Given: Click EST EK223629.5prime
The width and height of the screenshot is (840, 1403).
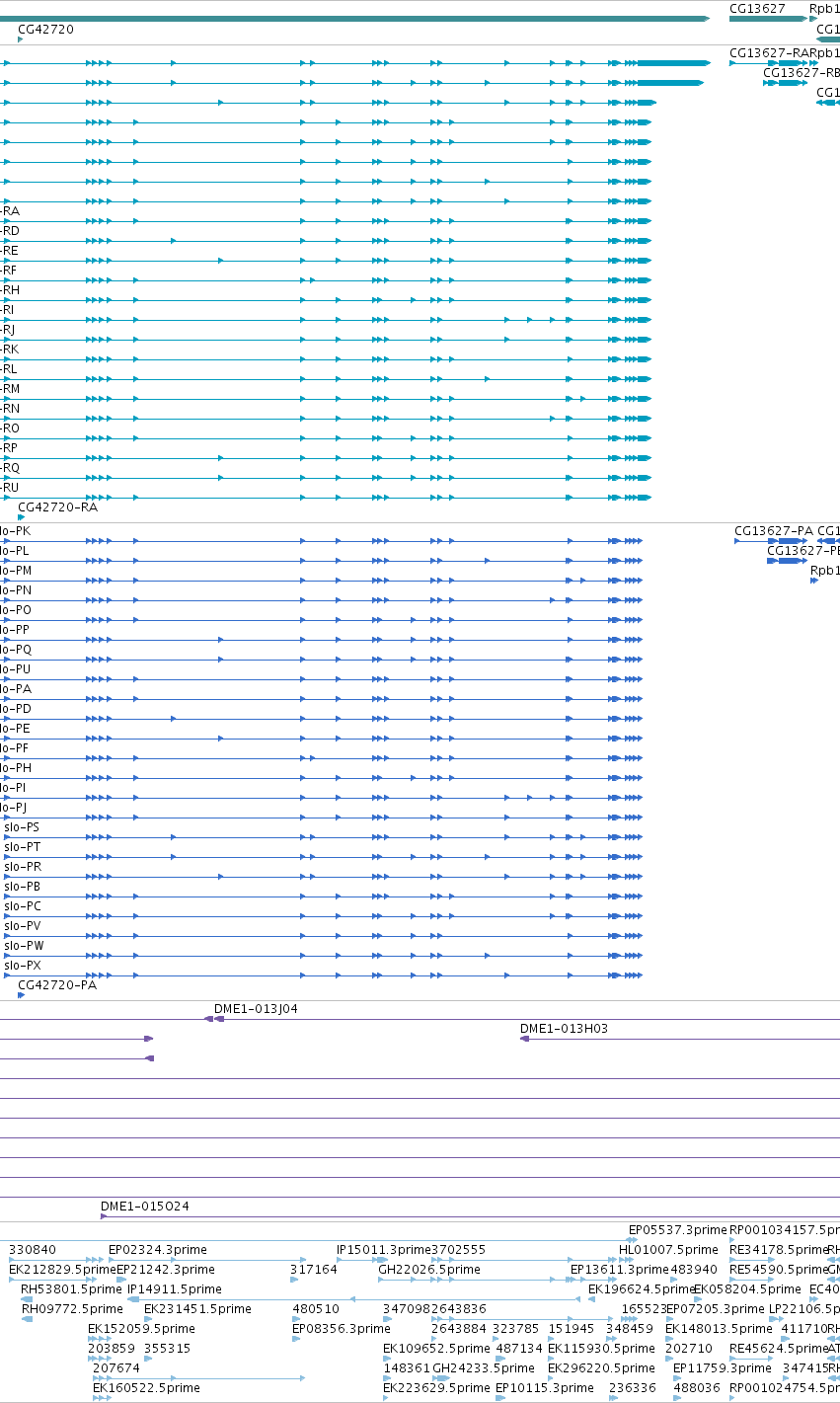Looking at the screenshot, I should click(436, 1388).
